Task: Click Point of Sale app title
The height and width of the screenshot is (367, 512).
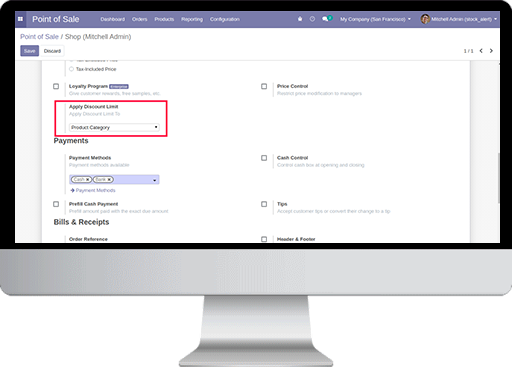Action: [56, 19]
